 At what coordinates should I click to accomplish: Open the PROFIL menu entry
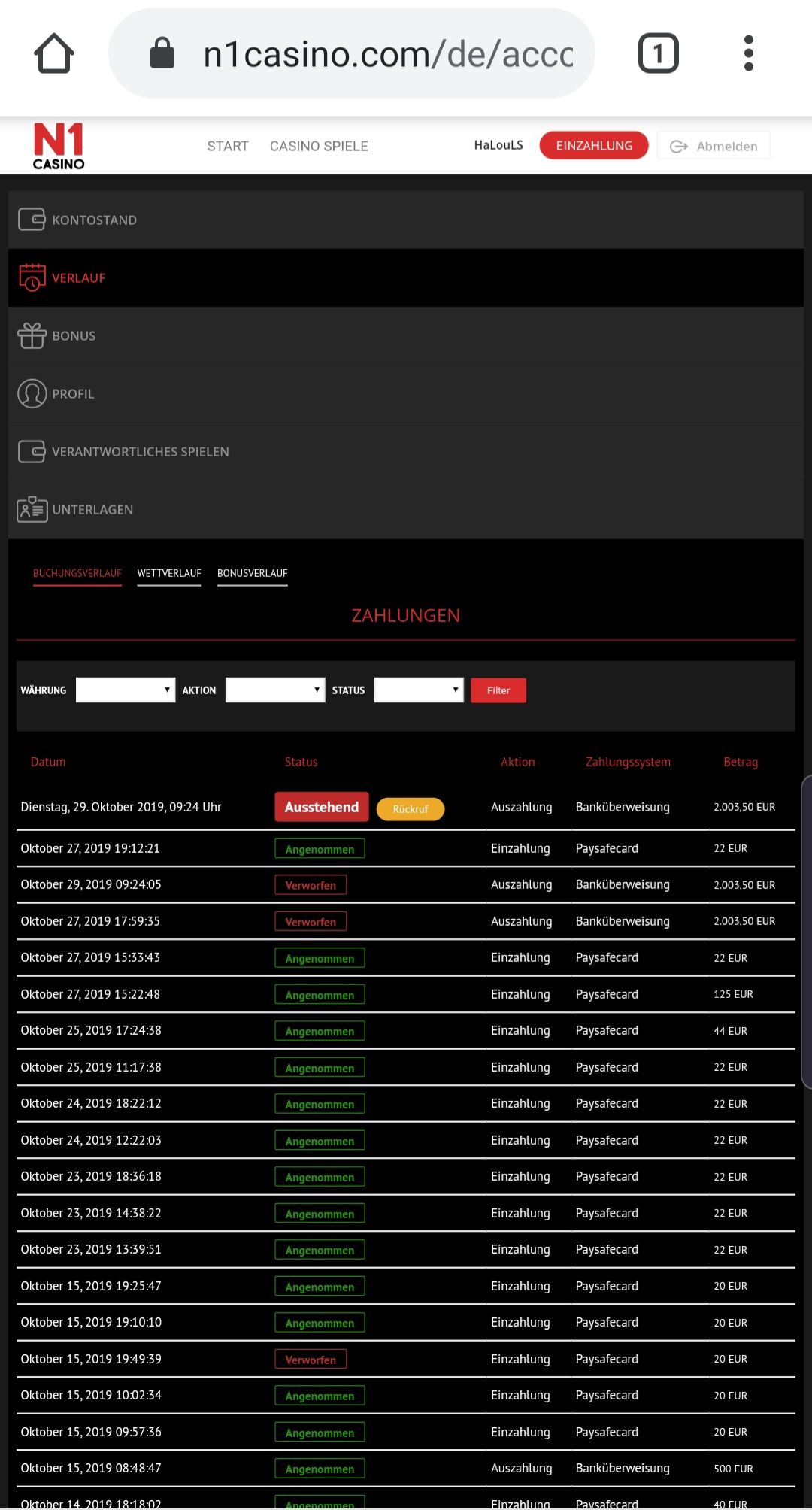coord(406,393)
